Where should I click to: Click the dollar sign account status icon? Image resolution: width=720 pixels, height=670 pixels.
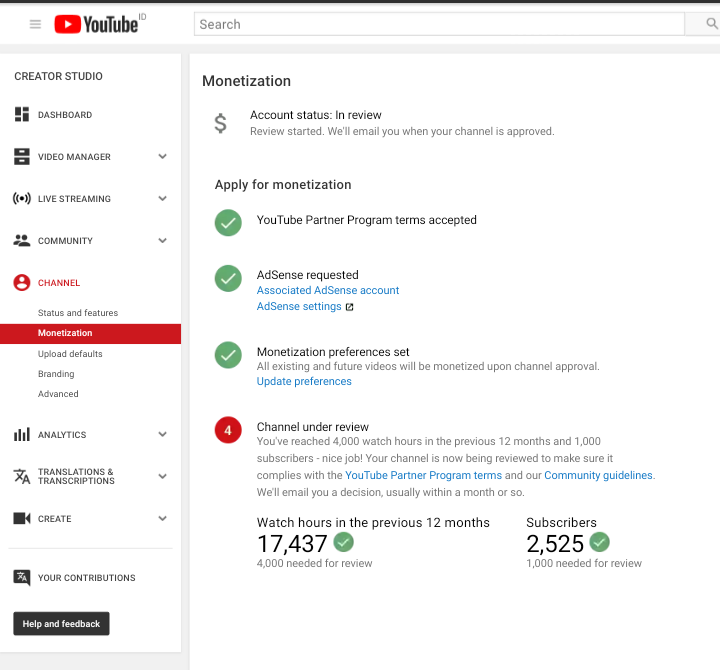coord(220,123)
